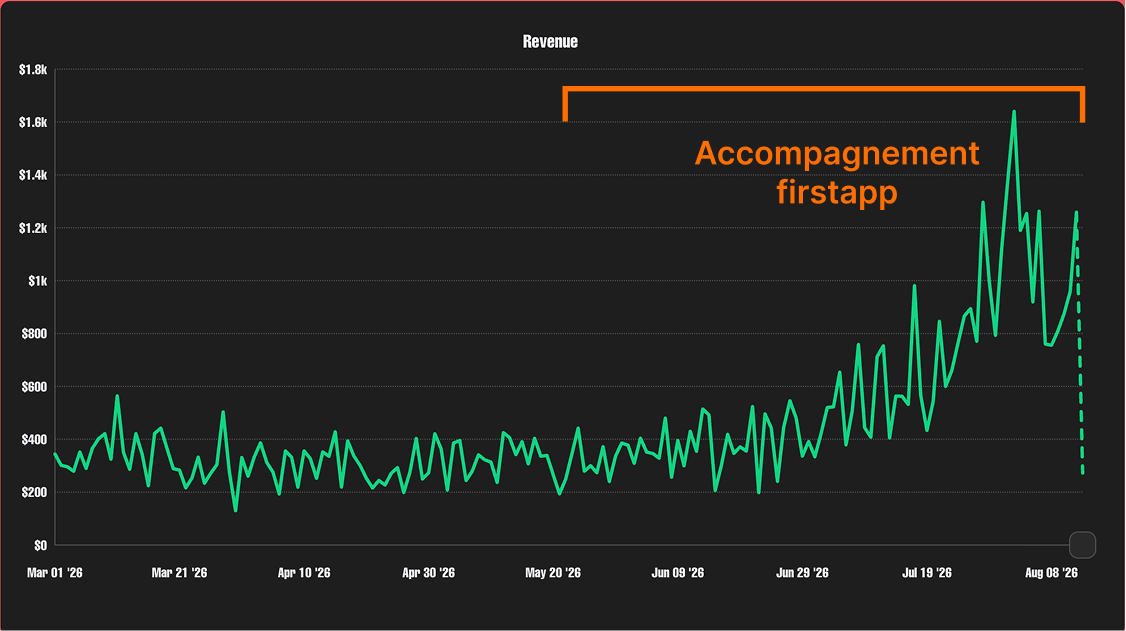This screenshot has width=1126, height=631.
Task: Click the Jul 19 '26 date label
Action: point(927,573)
